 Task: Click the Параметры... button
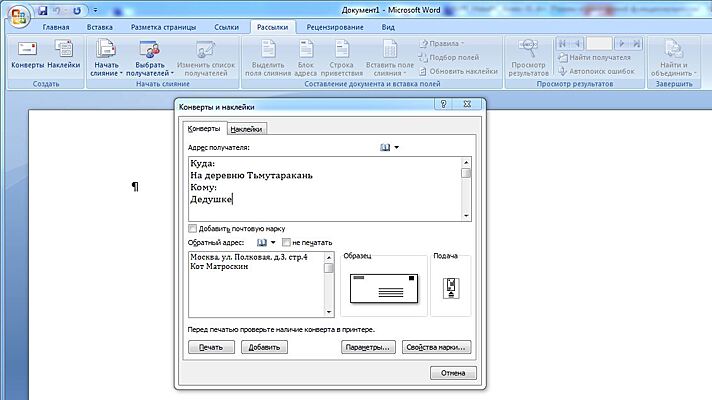[366, 347]
